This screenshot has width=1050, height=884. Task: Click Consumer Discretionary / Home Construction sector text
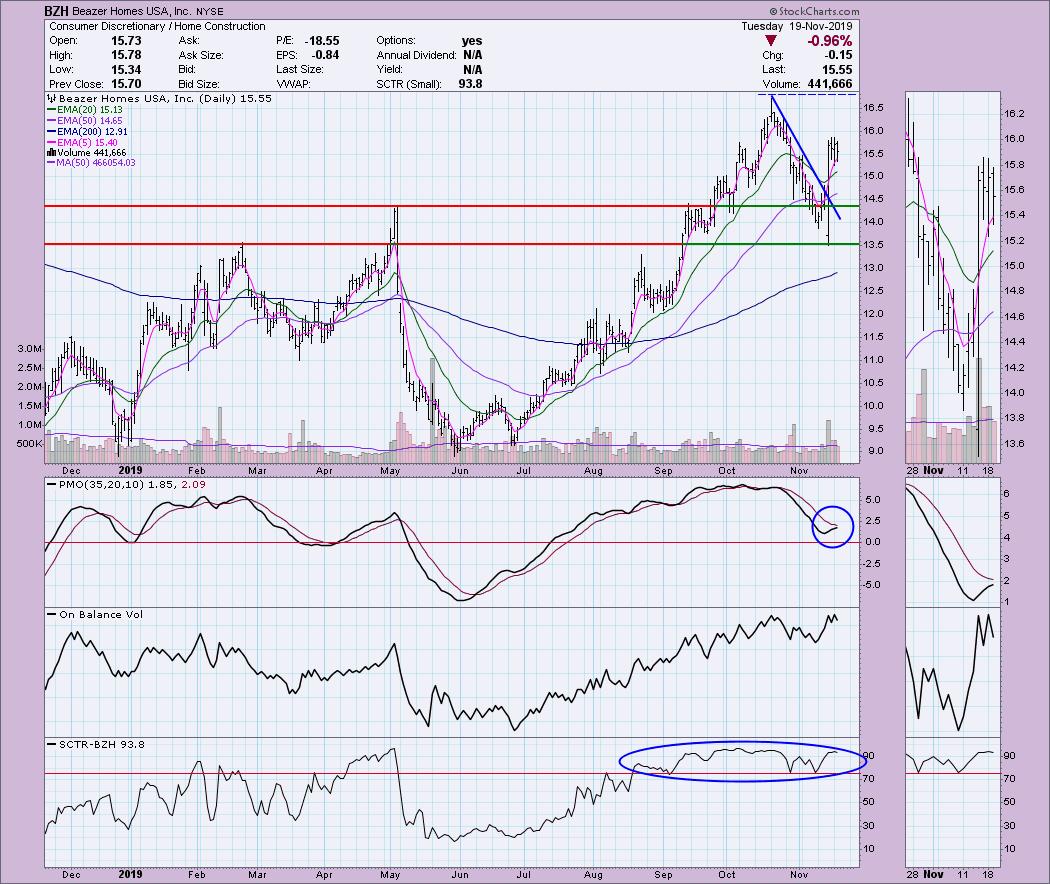coord(157,26)
